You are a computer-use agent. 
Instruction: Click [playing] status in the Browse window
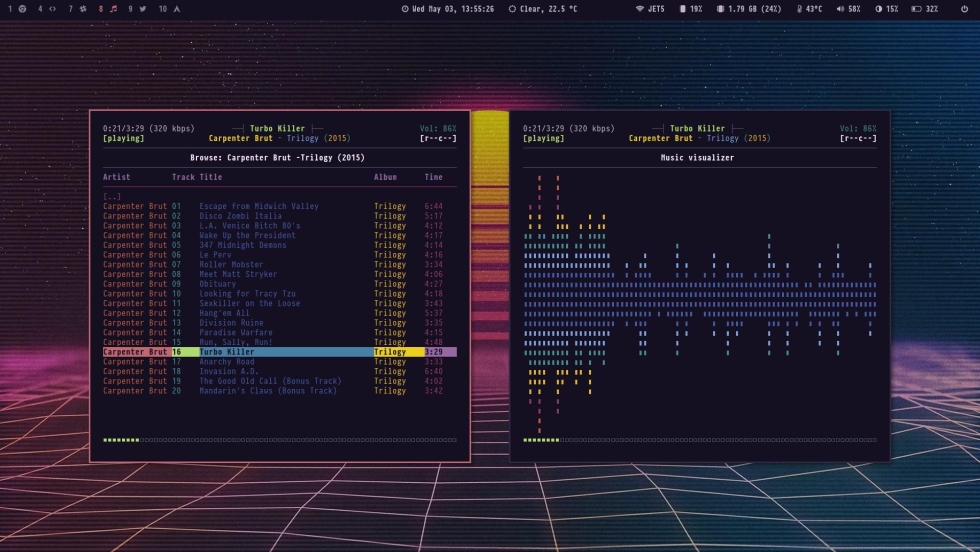124,138
